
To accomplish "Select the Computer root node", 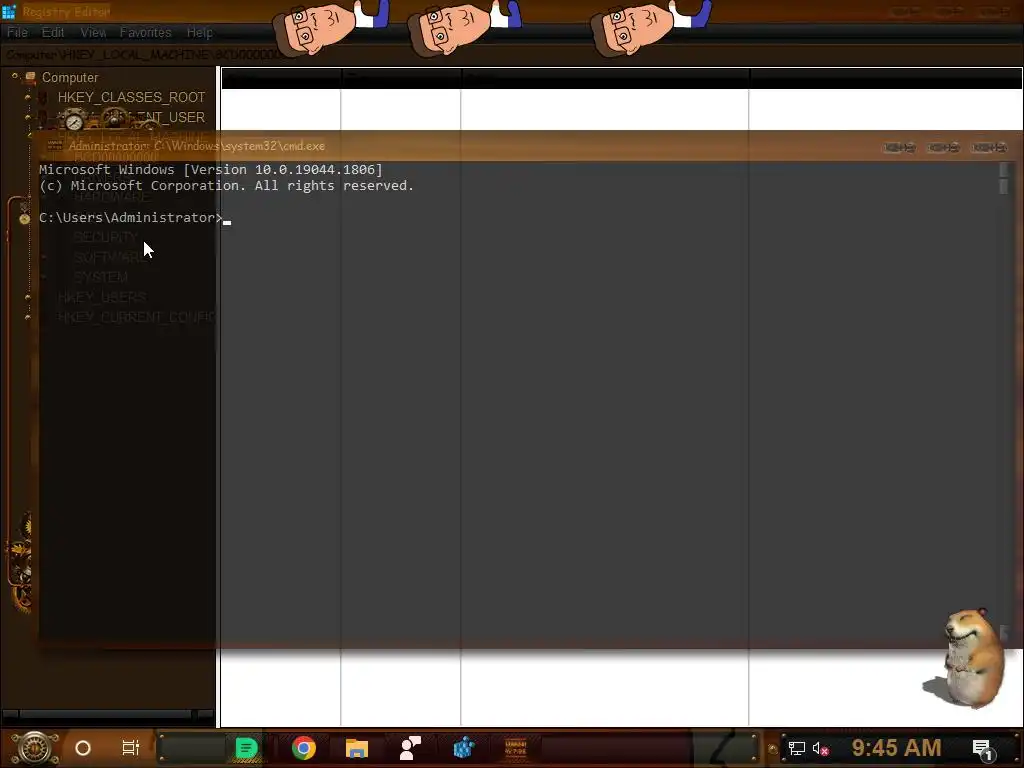I will (70, 77).
